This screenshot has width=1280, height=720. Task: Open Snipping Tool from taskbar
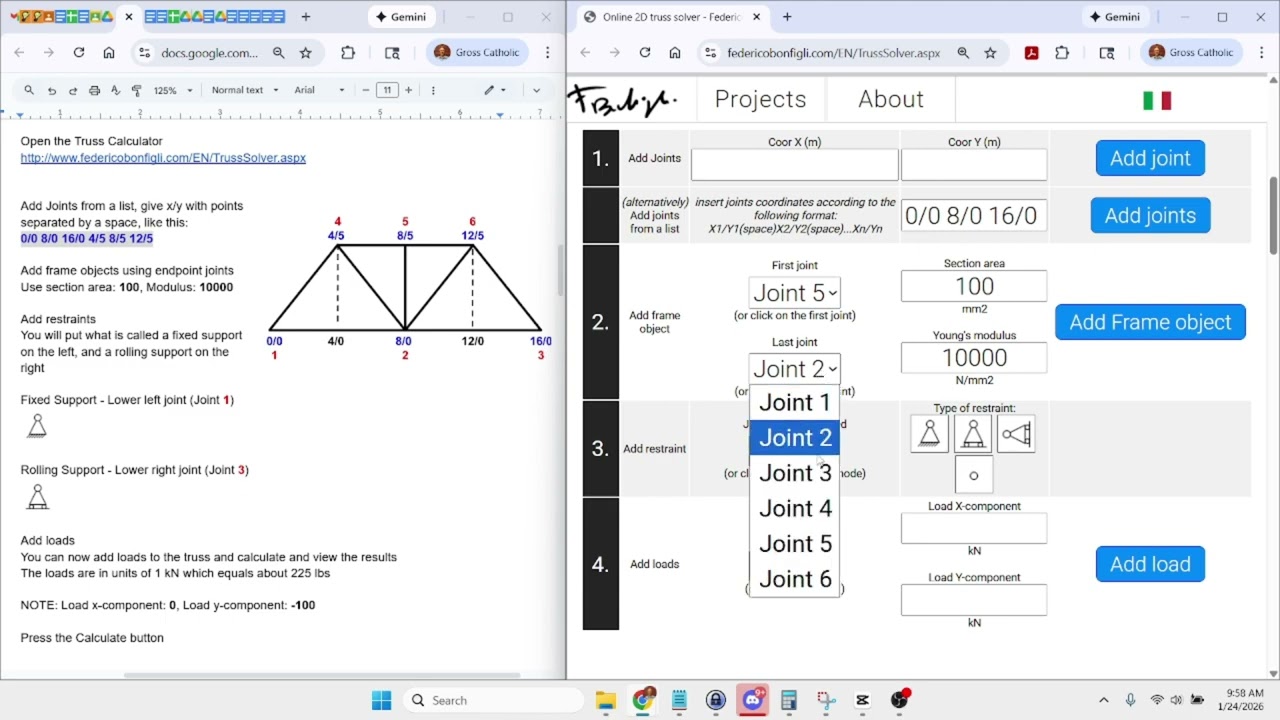(825, 700)
